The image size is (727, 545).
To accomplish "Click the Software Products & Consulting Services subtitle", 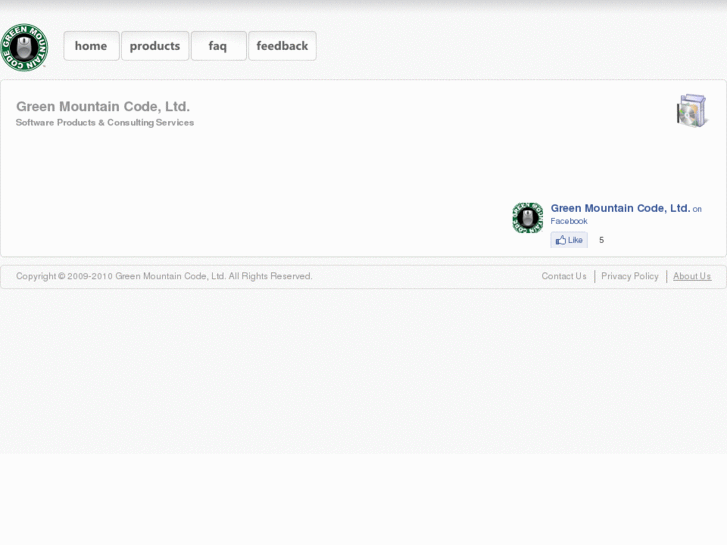I will click(x=105, y=122).
